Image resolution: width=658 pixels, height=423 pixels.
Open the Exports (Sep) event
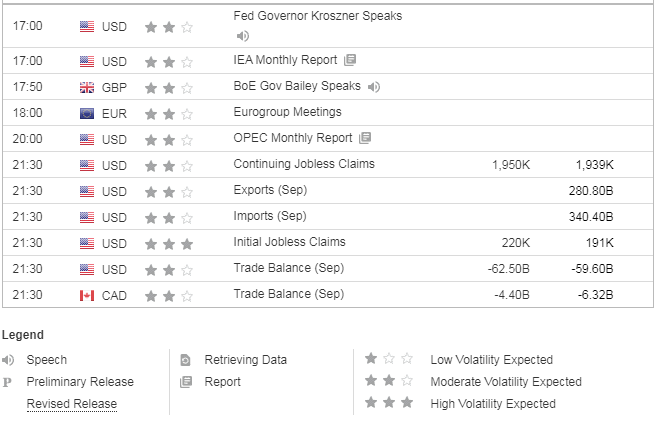270,190
